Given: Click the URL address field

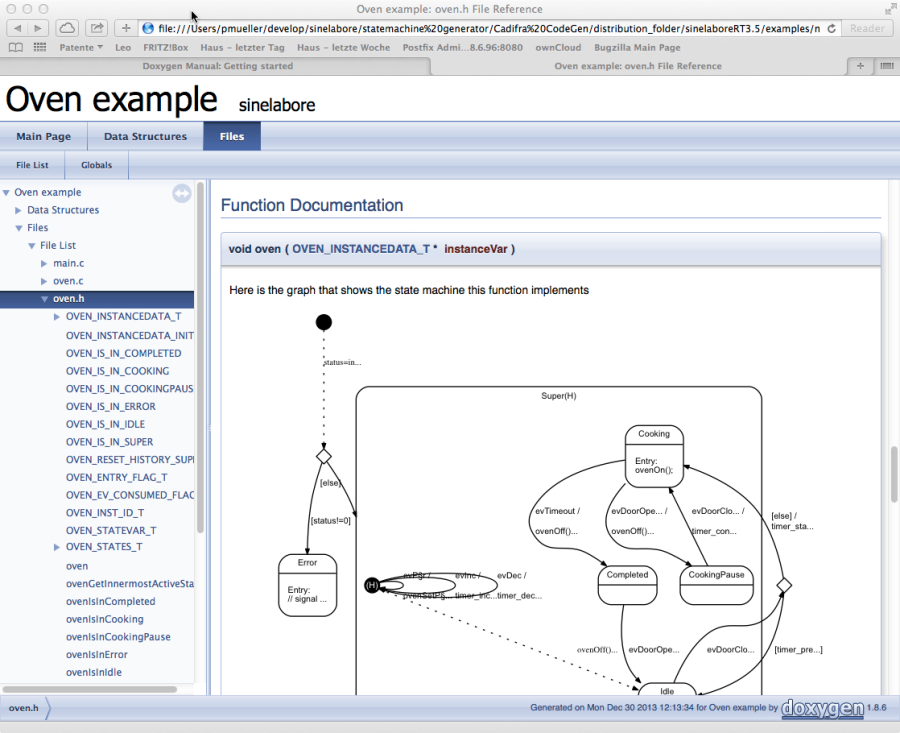Looking at the screenshot, I should tap(480, 28).
